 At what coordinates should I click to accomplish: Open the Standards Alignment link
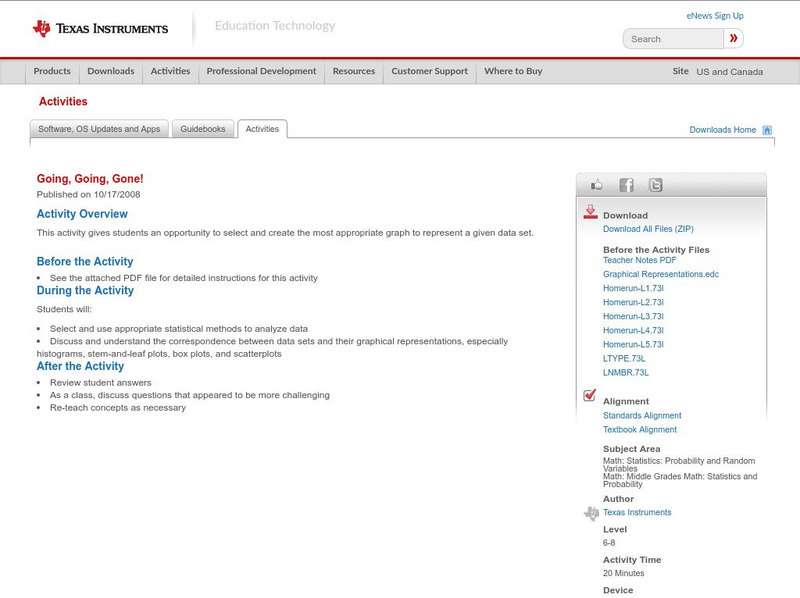tap(642, 416)
